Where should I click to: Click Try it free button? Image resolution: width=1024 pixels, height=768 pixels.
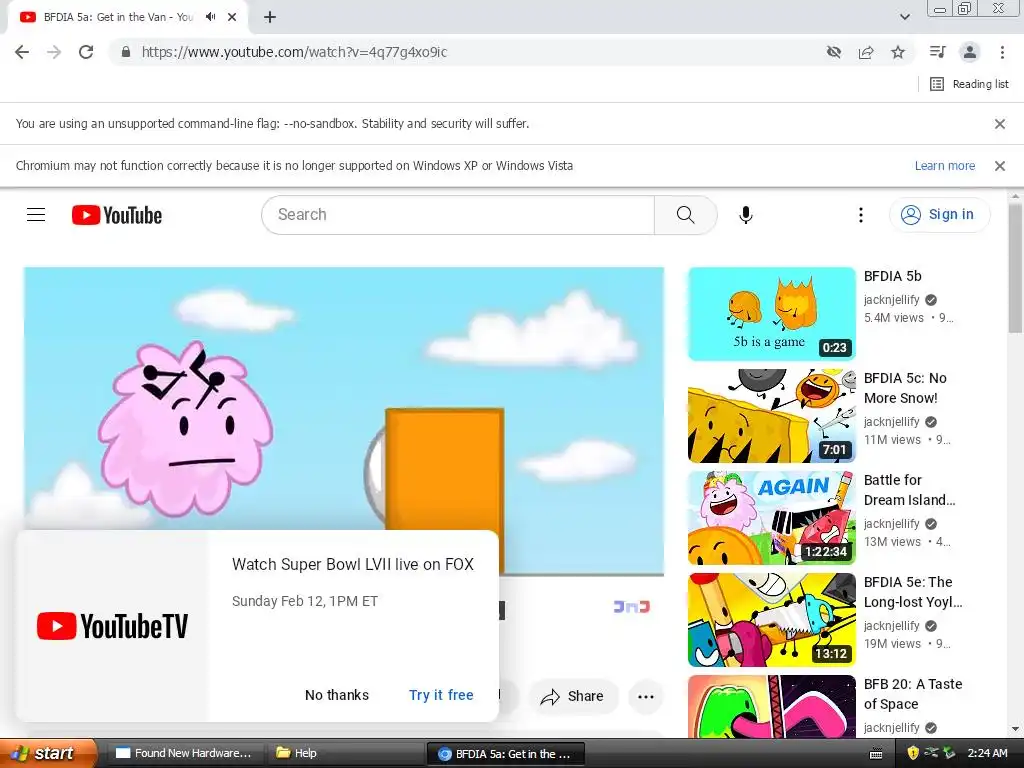[x=441, y=695]
